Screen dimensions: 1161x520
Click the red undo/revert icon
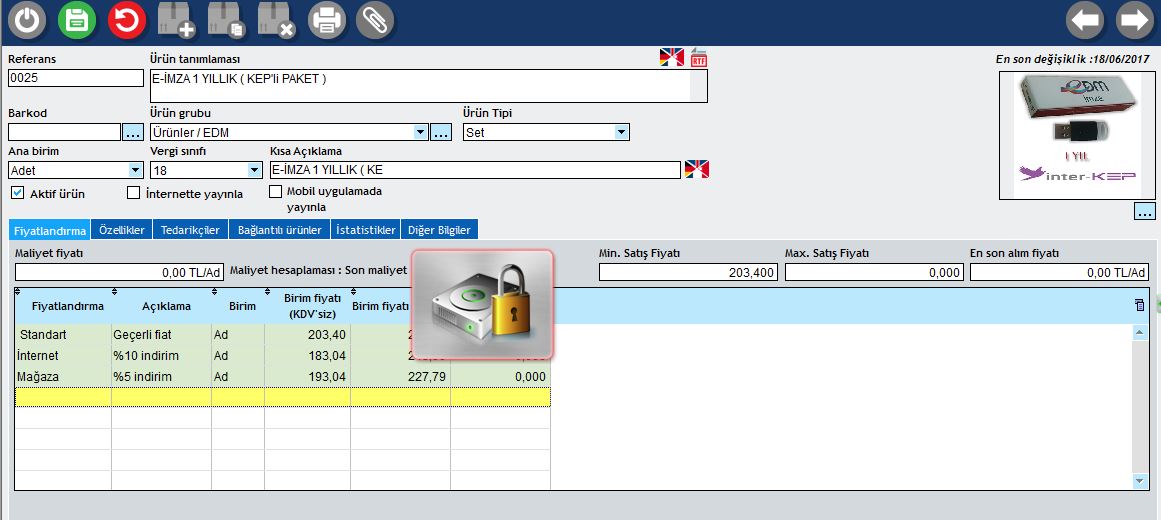coord(127,20)
